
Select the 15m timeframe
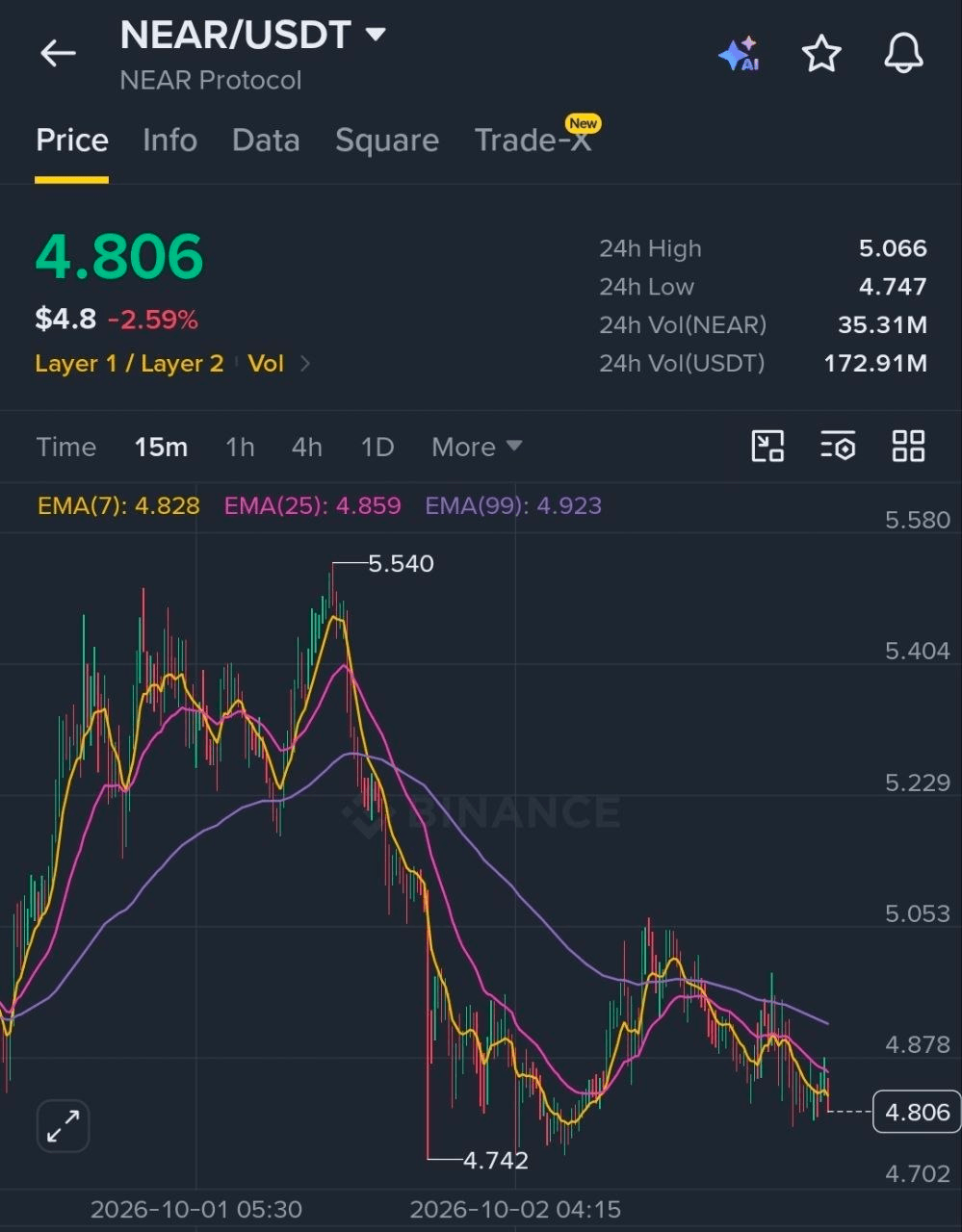click(161, 447)
